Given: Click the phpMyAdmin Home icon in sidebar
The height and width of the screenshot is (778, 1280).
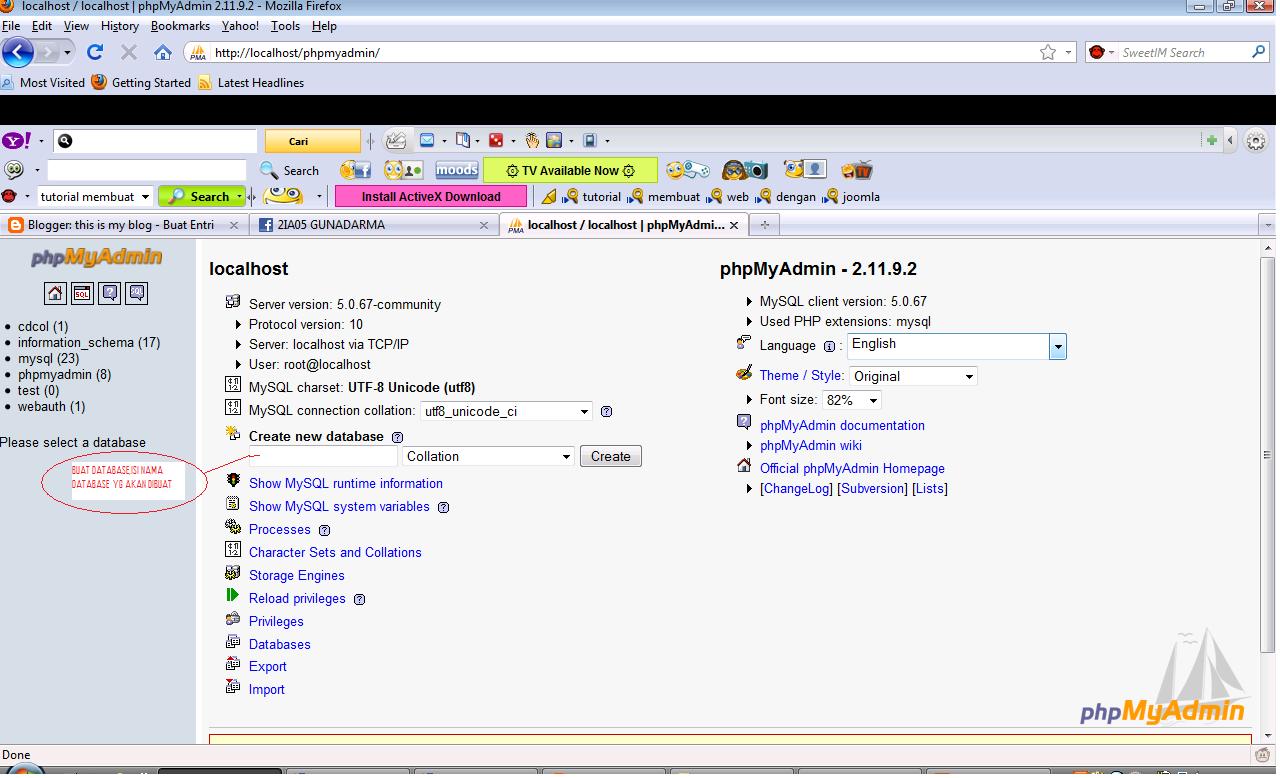Looking at the screenshot, I should click(55, 293).
